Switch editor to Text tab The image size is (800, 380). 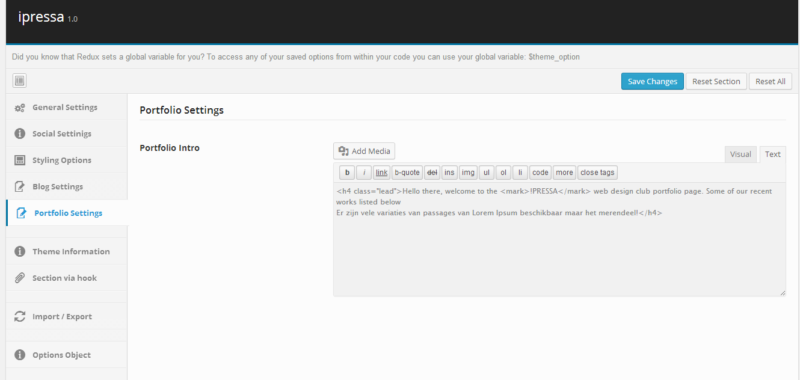point(772,154)
